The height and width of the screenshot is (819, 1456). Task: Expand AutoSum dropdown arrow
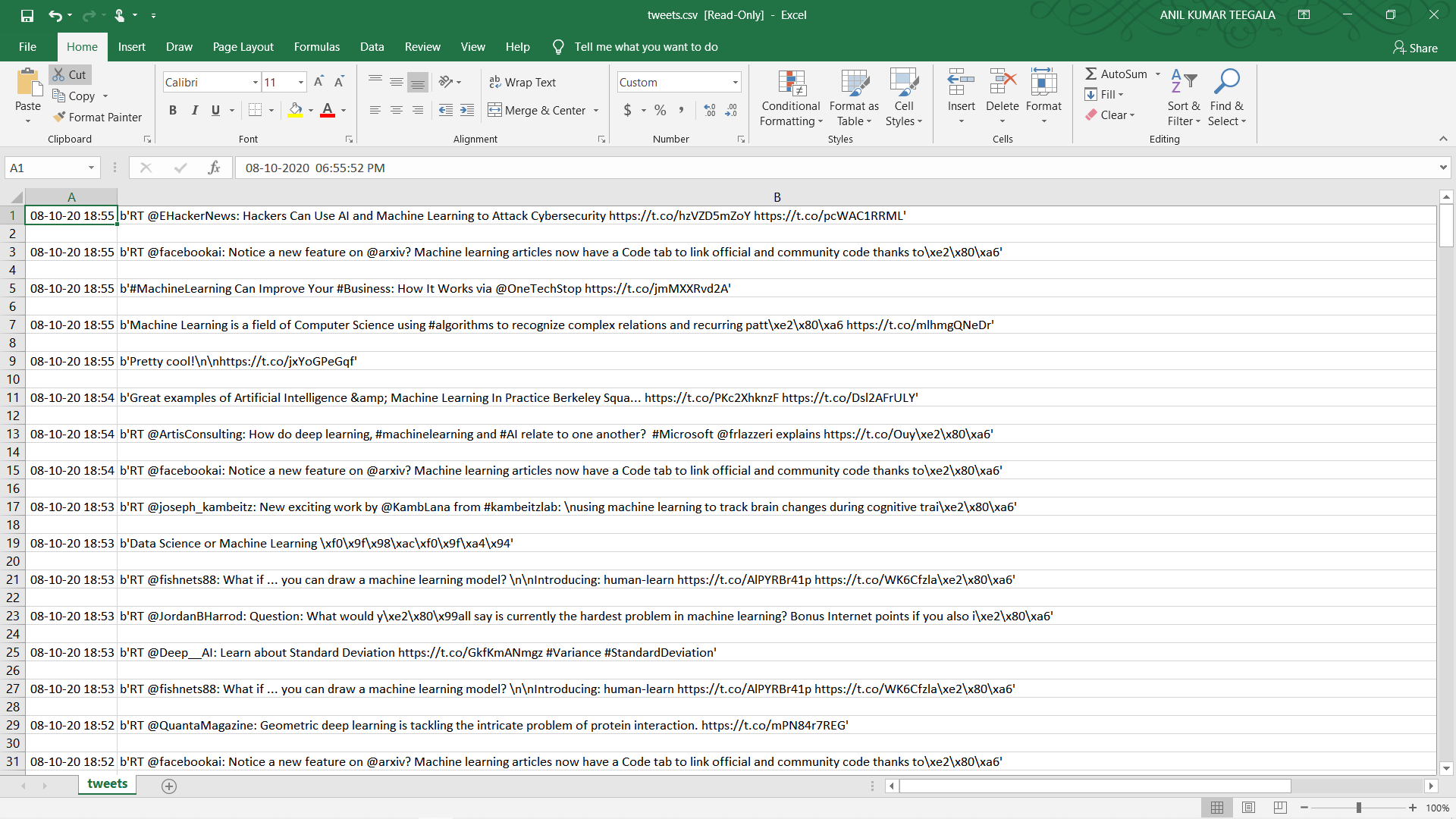pos(1158,74)
